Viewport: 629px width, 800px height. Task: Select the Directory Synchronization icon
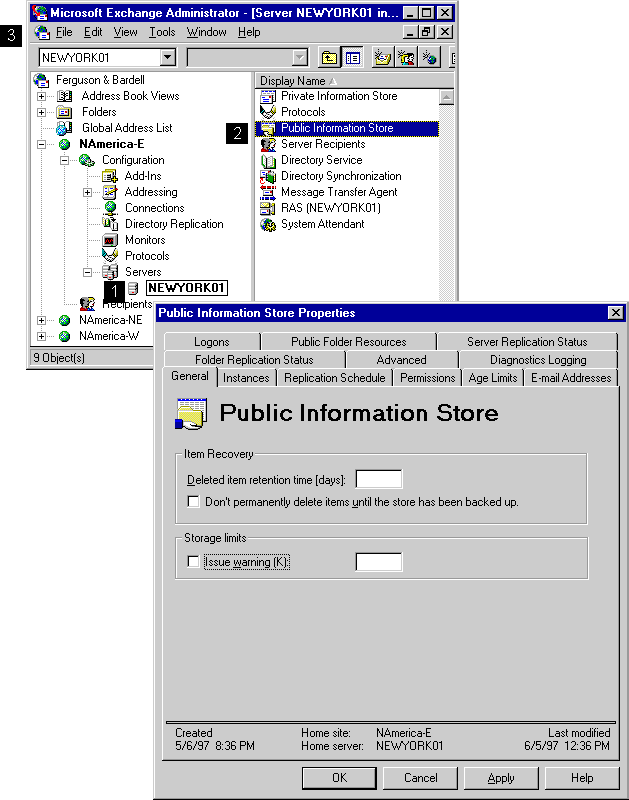[268, 176]
